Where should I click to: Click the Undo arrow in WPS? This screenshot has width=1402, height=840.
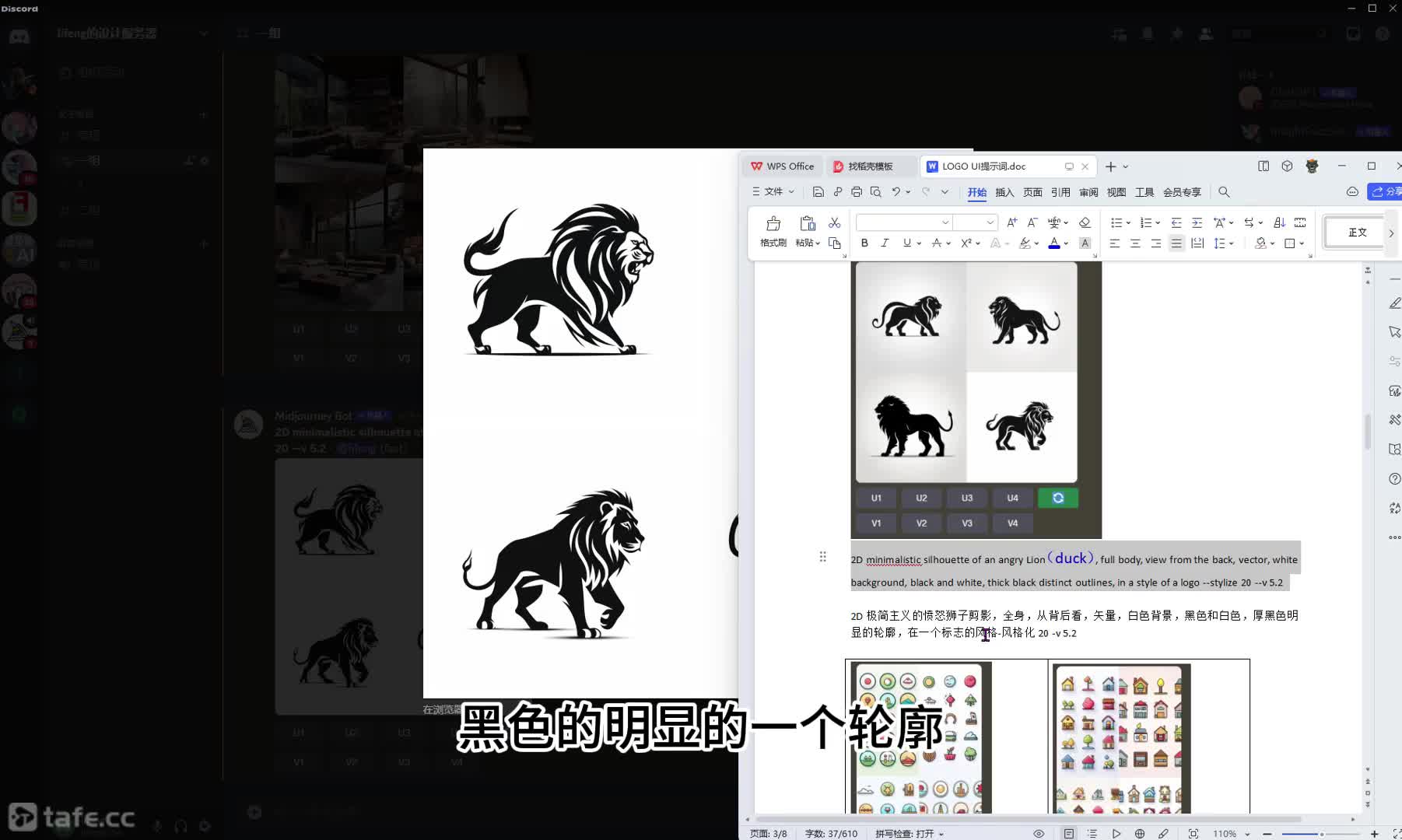896,191
